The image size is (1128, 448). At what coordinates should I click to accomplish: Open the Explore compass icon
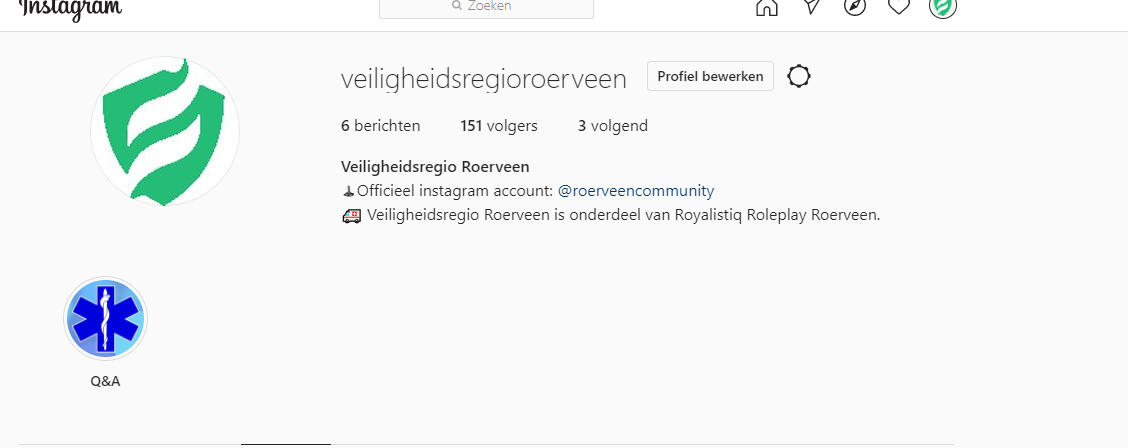tap(855, 6)
